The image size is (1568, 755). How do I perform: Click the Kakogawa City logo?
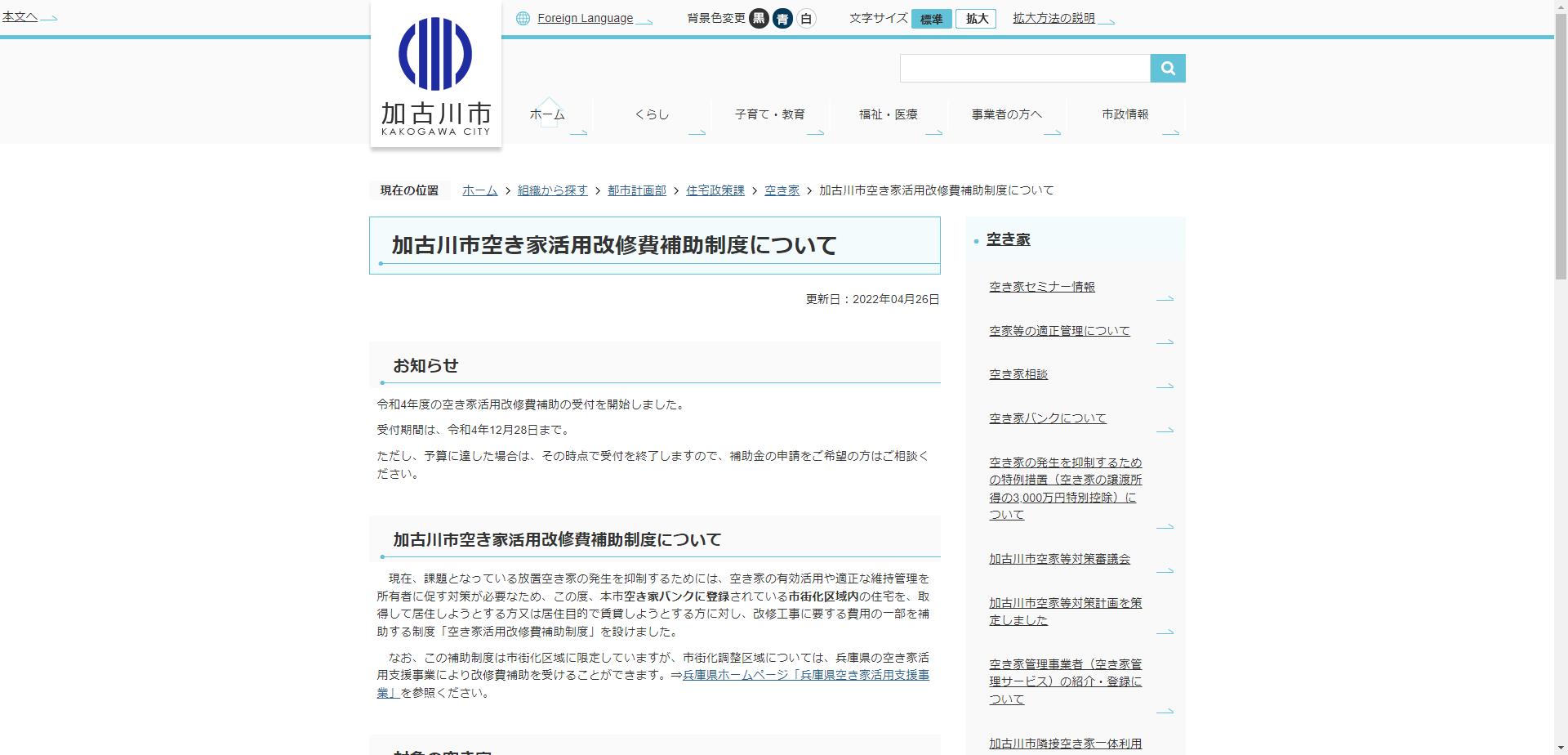click(x=436, y=75)
